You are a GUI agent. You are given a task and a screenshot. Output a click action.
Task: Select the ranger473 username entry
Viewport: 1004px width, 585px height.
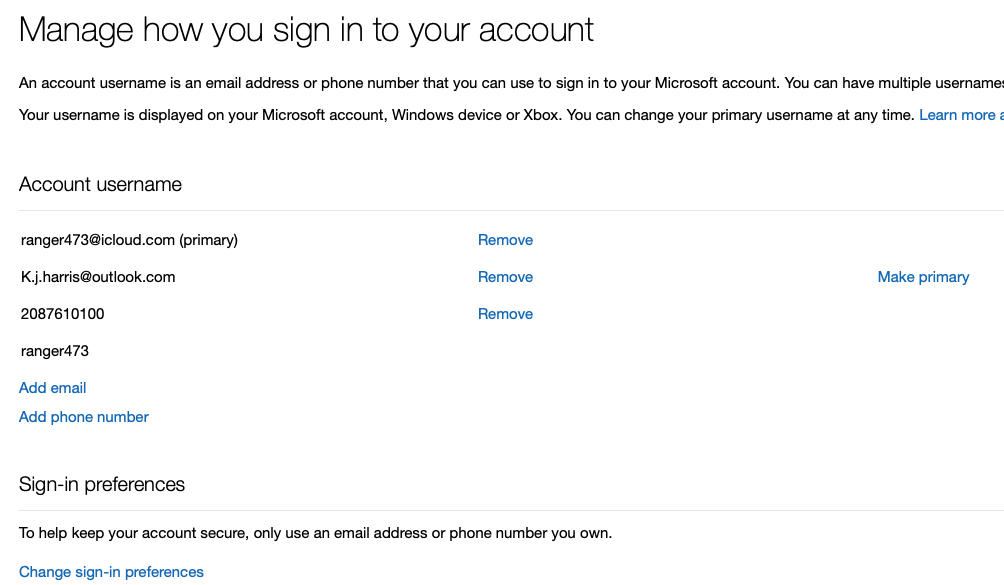[x=54, y=351]
